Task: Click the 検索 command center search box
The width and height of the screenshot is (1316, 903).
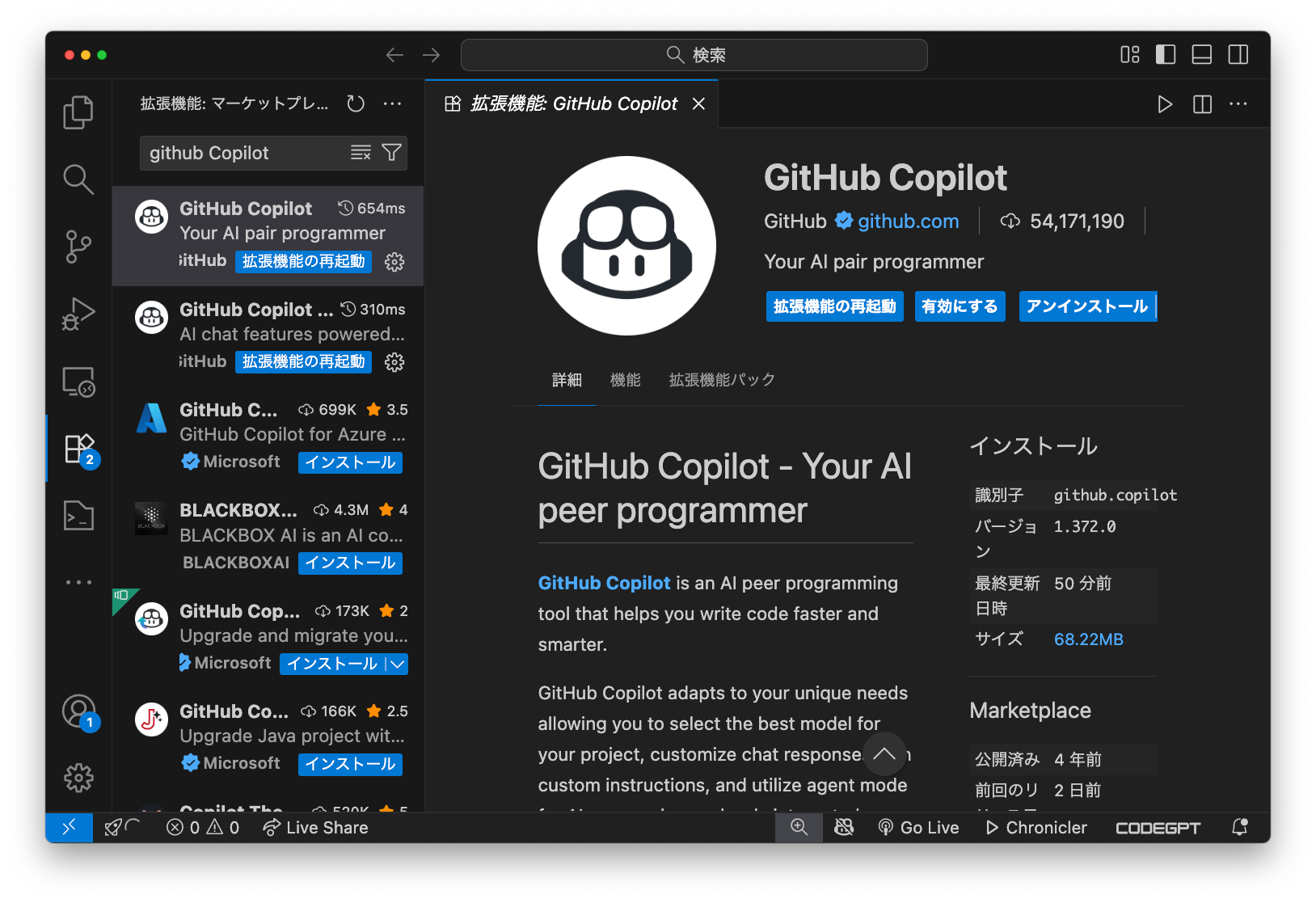Action: [x=694, y=55]
